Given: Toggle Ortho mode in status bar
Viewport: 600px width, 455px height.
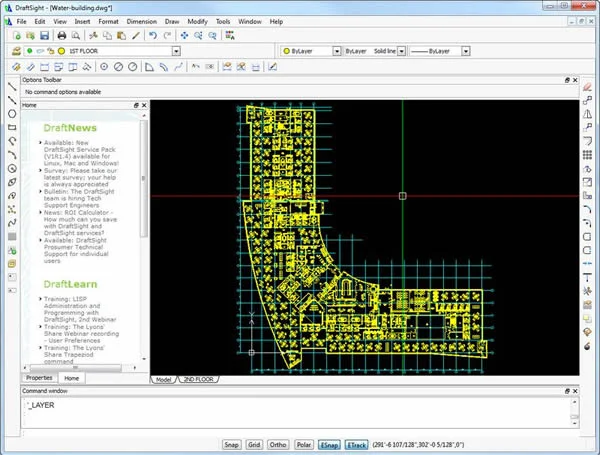Looking at the screenshot, I should [277, 442].
